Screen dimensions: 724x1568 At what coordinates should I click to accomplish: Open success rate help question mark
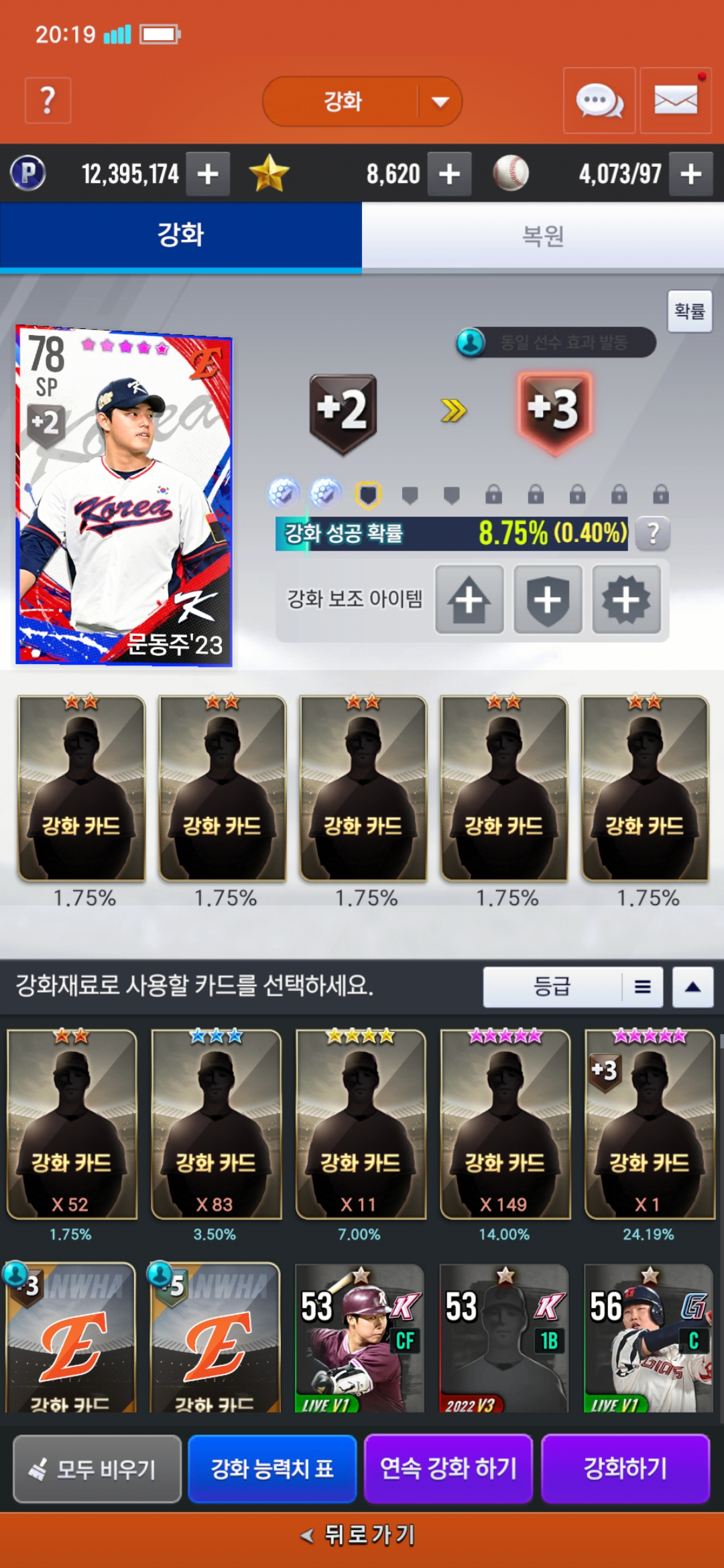click(653, 533)
